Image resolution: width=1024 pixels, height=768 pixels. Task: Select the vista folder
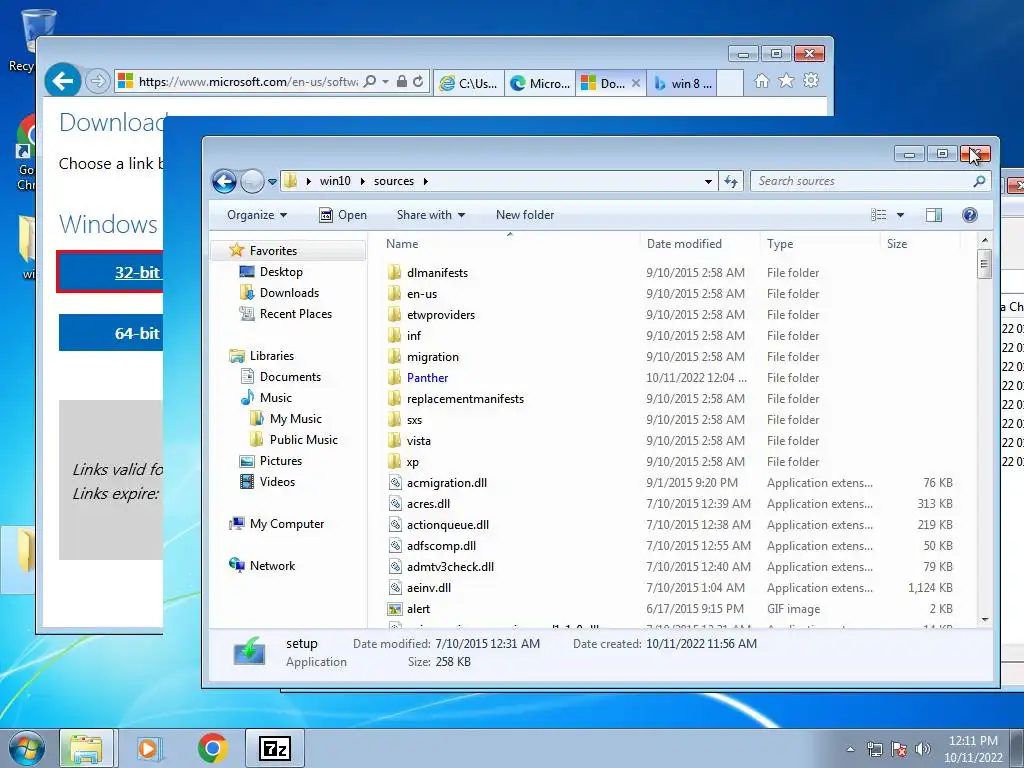point(418,441)
